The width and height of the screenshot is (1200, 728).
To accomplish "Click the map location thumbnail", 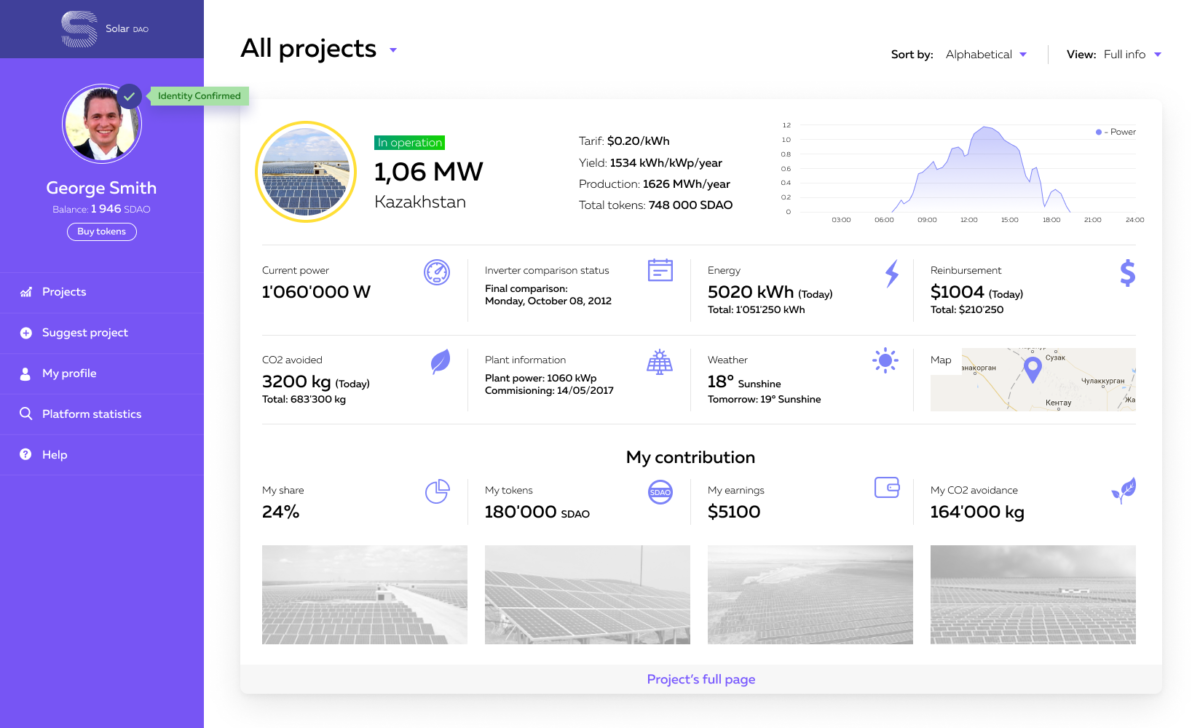I will [x=1033, y=380].
